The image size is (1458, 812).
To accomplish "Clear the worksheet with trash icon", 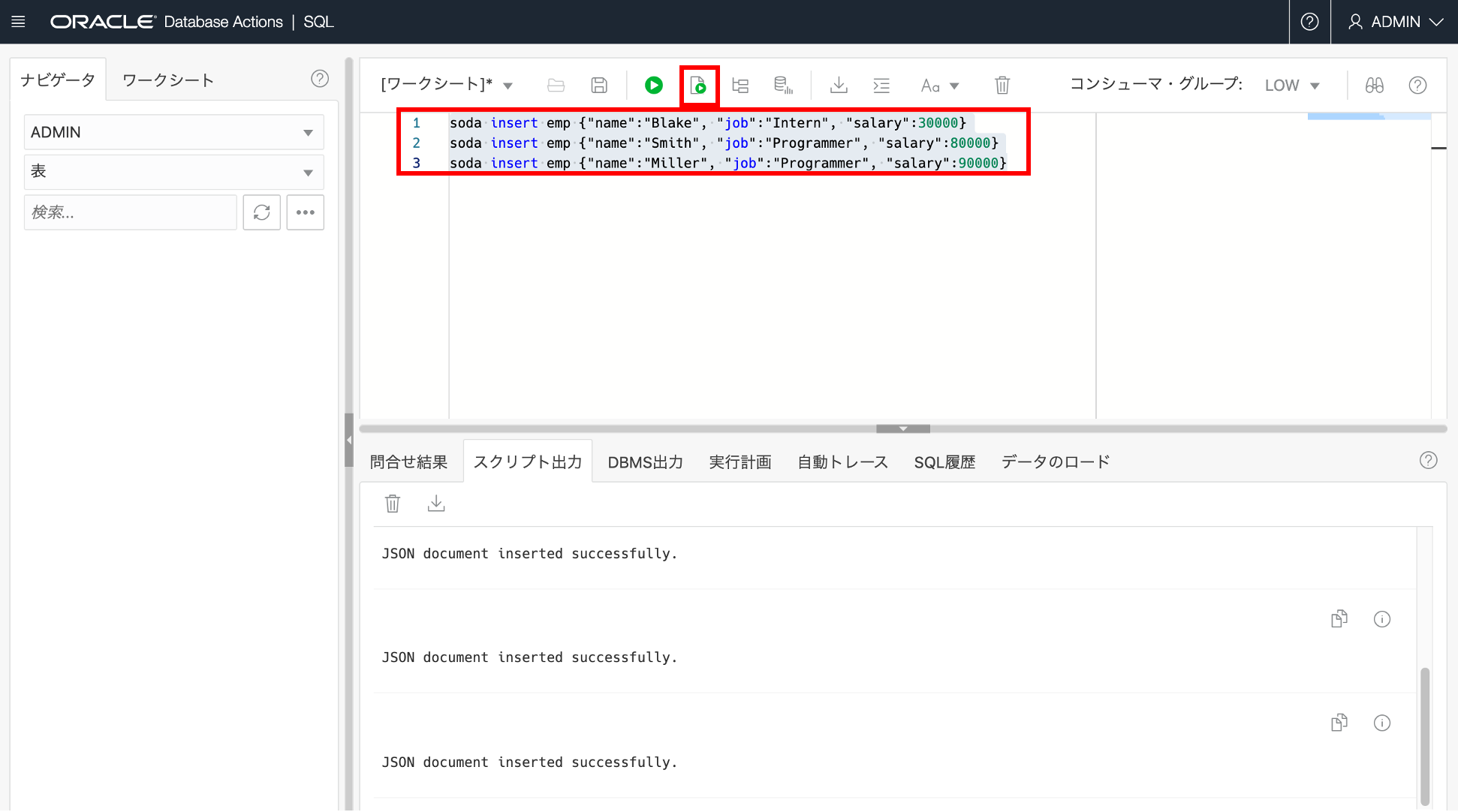I will pyautogui.click(x=1002, y=86).
